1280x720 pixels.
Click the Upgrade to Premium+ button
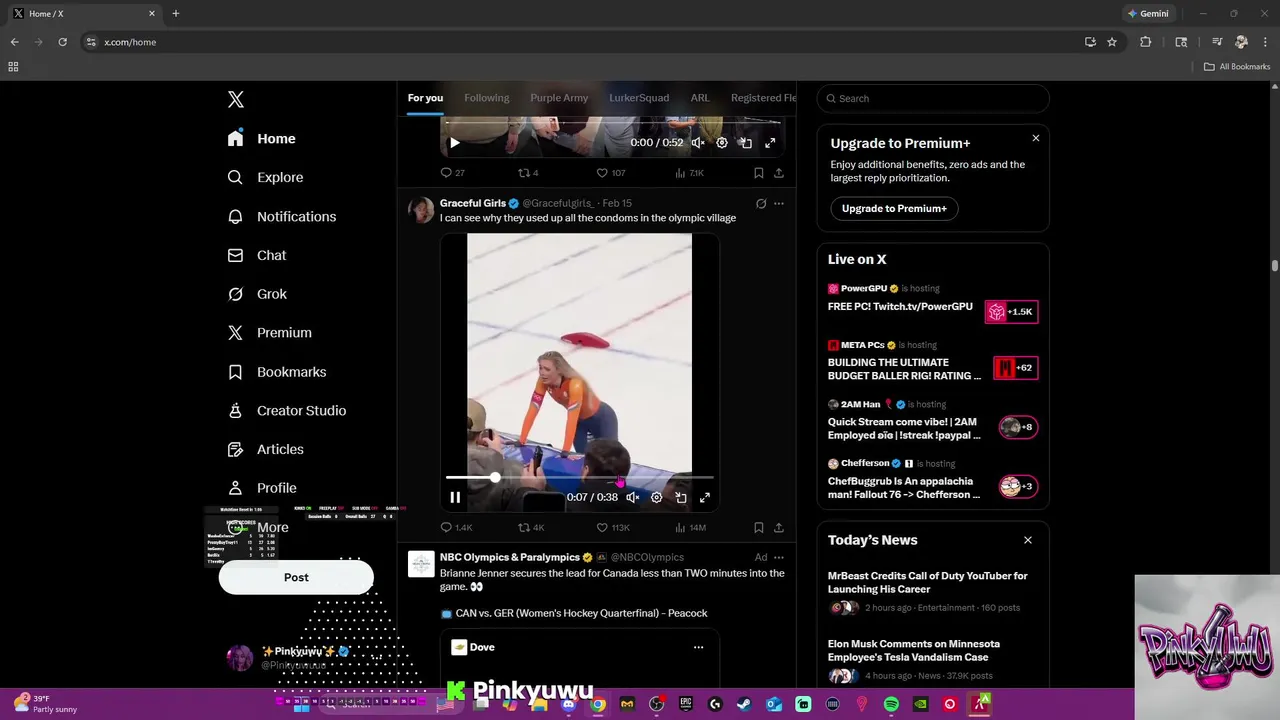pos(894,208)
